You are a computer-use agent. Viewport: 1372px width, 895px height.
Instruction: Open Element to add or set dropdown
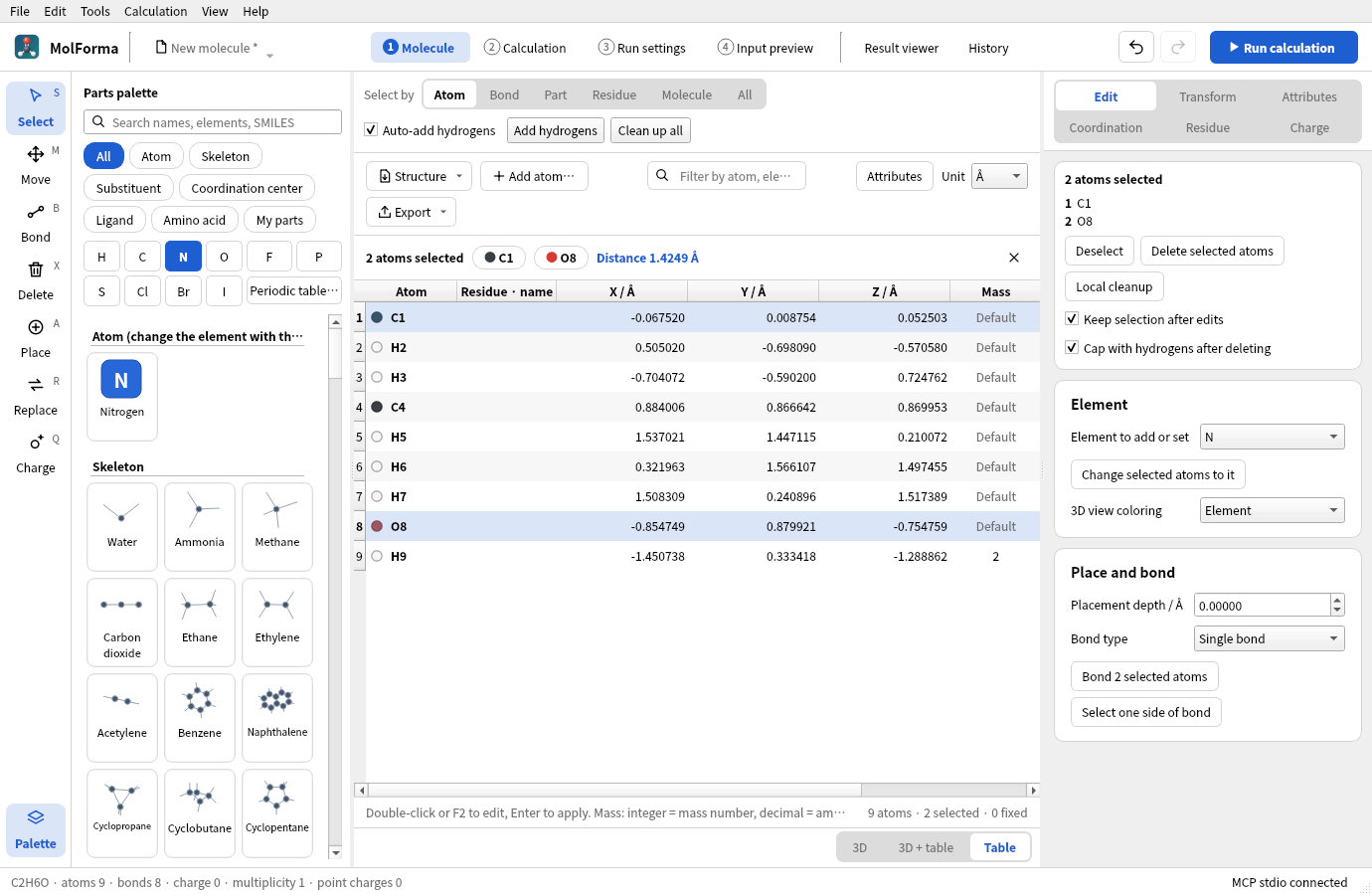coord(1273,437)
